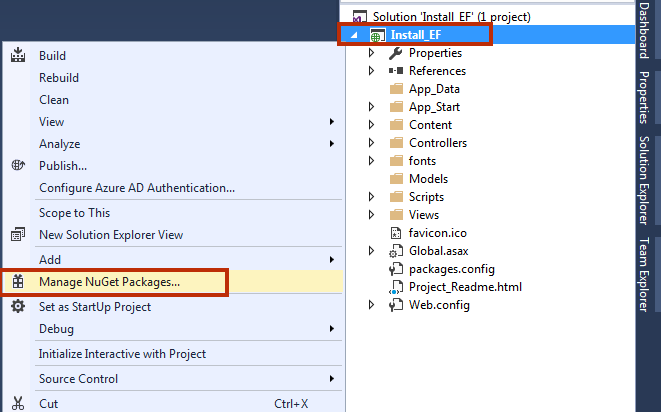Screen dimensions: 661x412
Task: Click the Build icon in context menu
Action: pos(18,55)
